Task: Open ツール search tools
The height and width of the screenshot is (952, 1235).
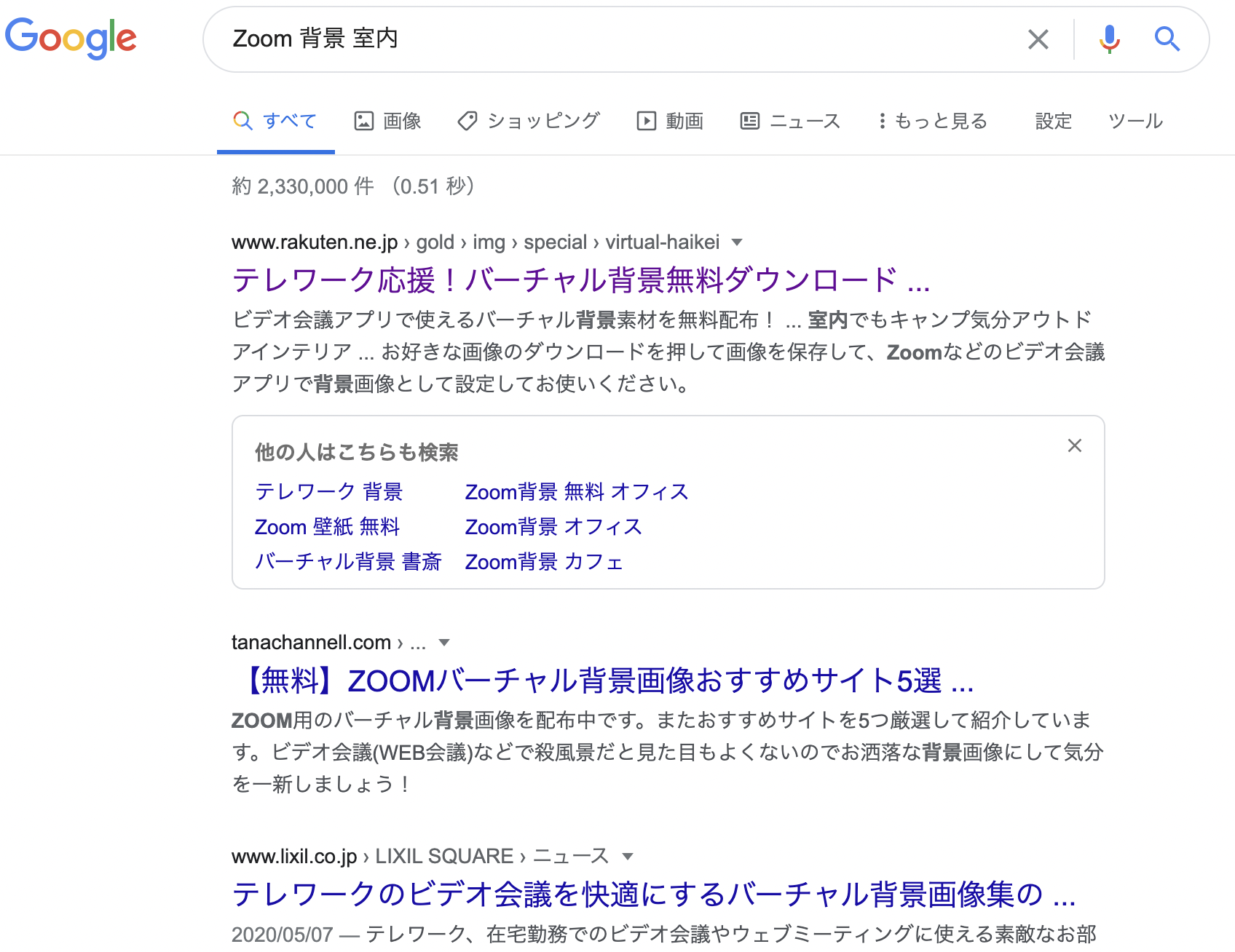Action: 1135,121
